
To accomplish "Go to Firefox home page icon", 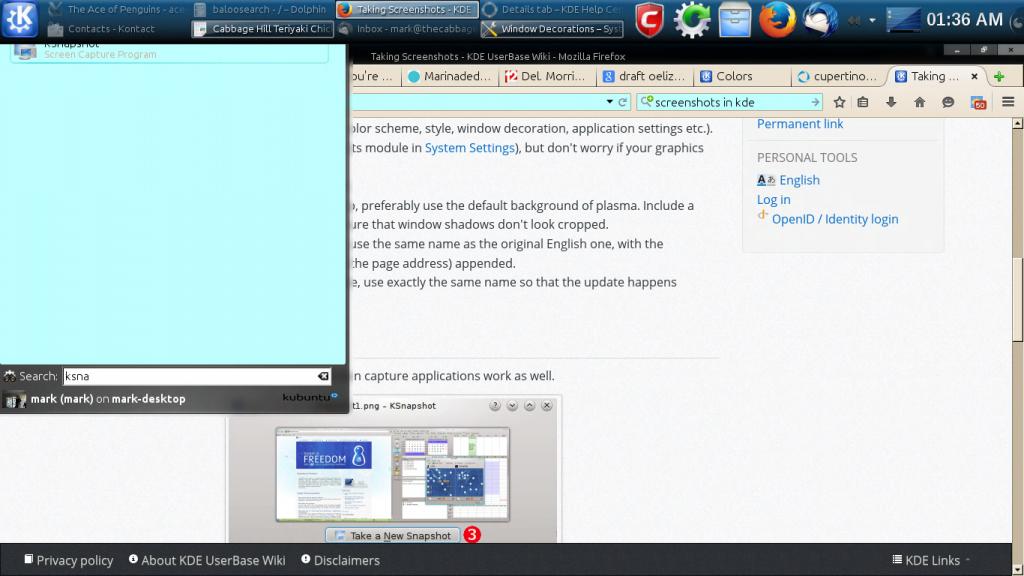I will point(919,102).
